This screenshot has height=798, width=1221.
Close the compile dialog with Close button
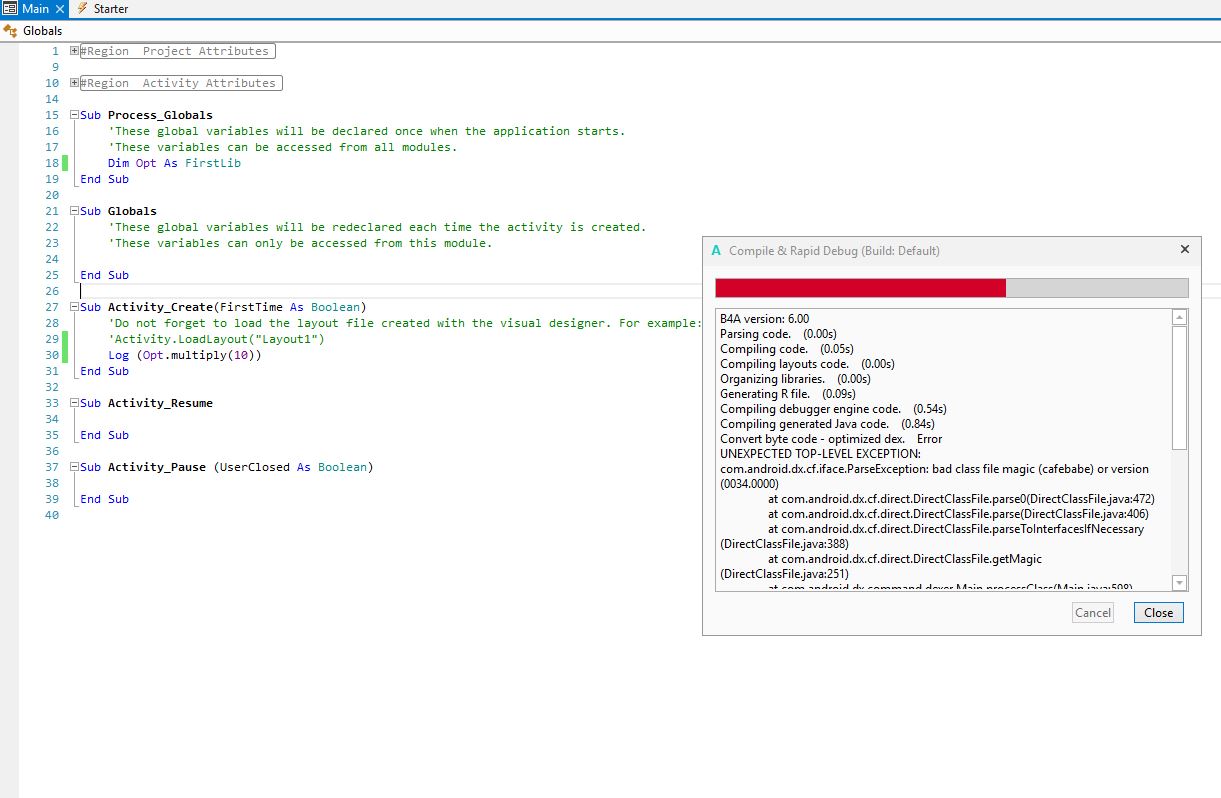click(1159, 613)
